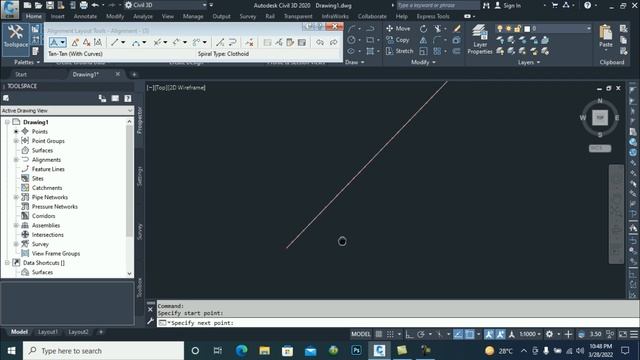Toggle layer 0 on/off lightbulb
Screen dimensions: 640x360
coord(500,29)
